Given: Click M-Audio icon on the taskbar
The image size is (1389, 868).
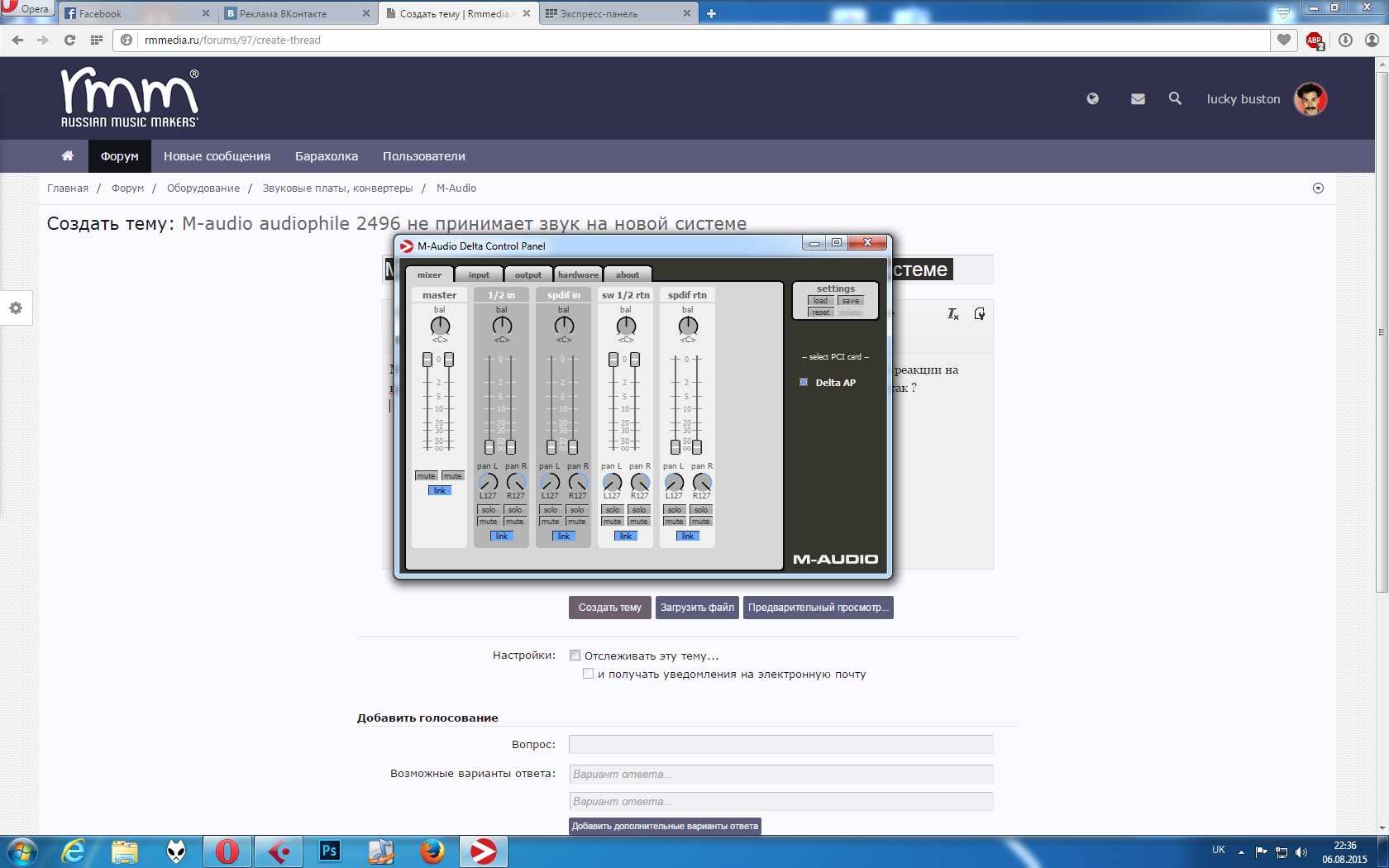Looking at the screenshot, I should pos(484,851).
